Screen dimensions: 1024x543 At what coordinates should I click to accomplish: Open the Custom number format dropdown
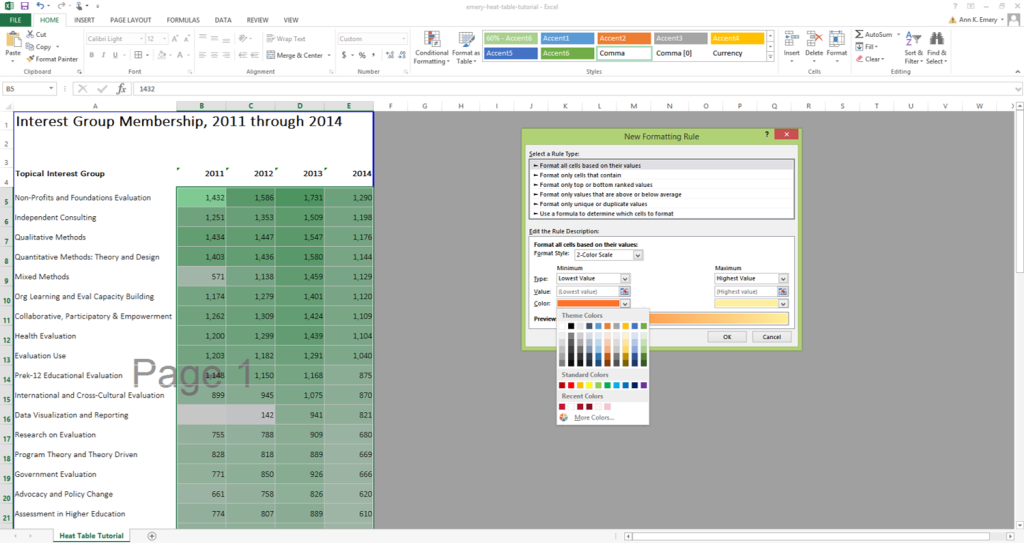click(x=403, y=39)
